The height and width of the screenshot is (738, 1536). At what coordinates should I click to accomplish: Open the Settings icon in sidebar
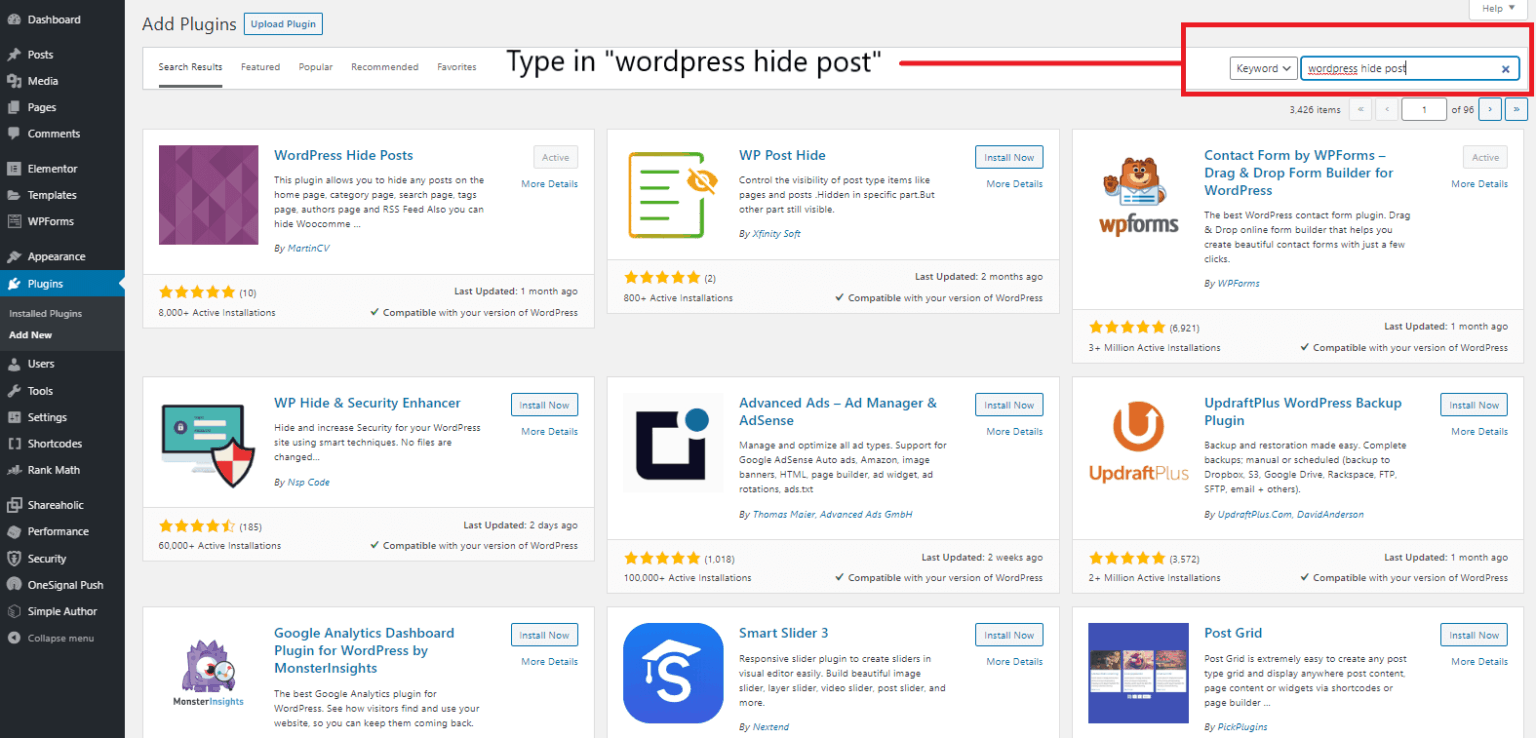(13, 417)
